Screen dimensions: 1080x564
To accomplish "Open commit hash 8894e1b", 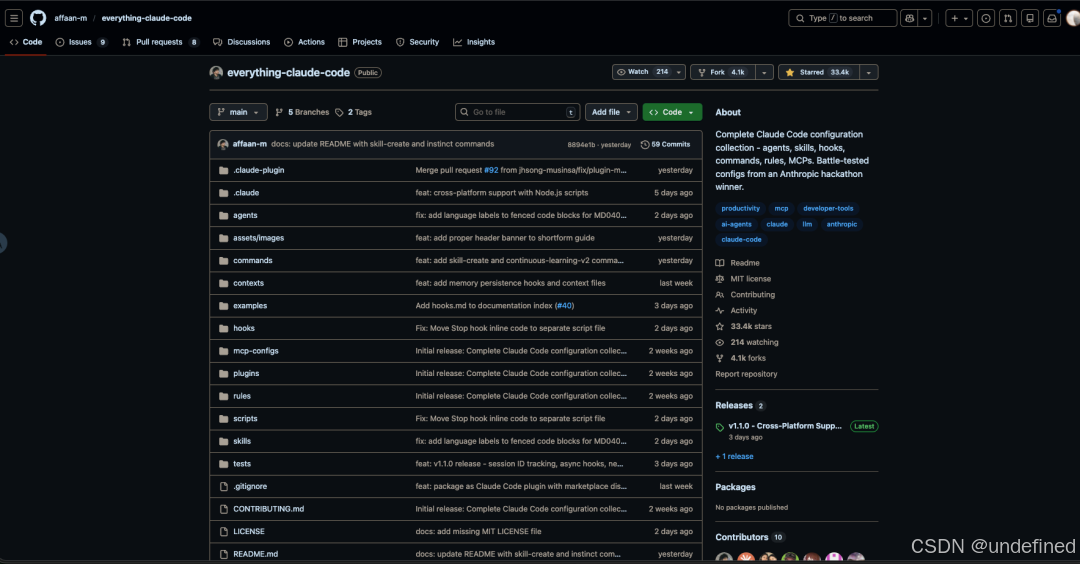I will (x=581, y=145).
